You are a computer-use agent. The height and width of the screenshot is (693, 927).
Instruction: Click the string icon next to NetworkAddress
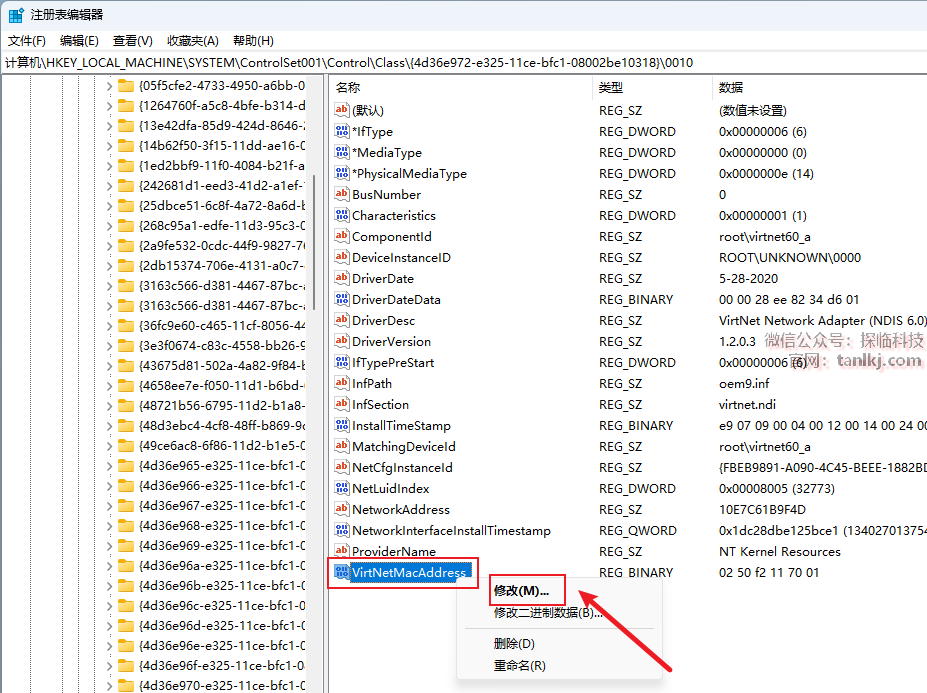[x=341, y=509]
